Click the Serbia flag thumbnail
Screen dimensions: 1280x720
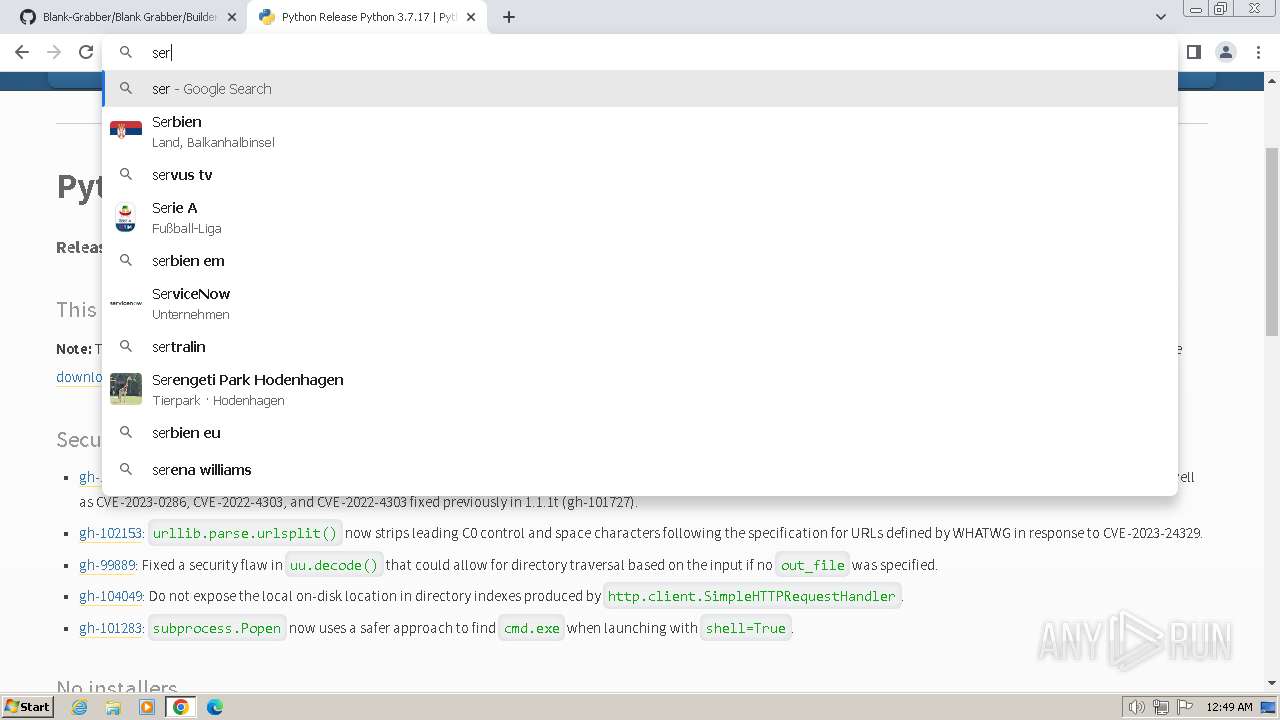(126, 130)
